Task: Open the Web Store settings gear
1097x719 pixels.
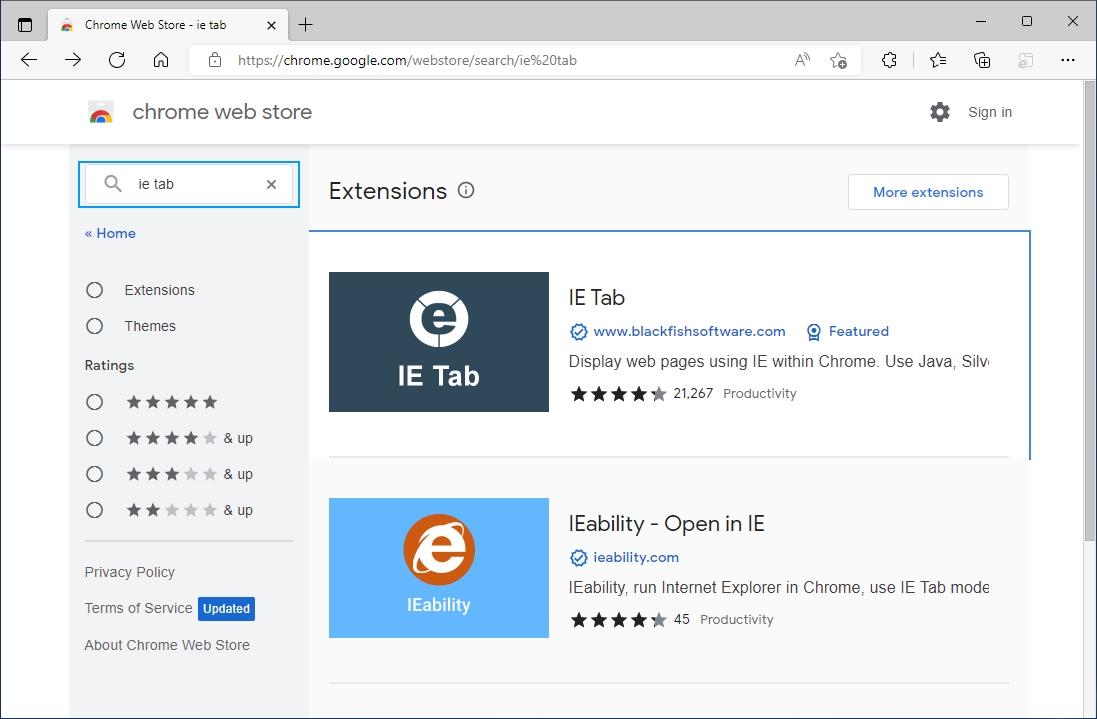Action: coord(940,112)
